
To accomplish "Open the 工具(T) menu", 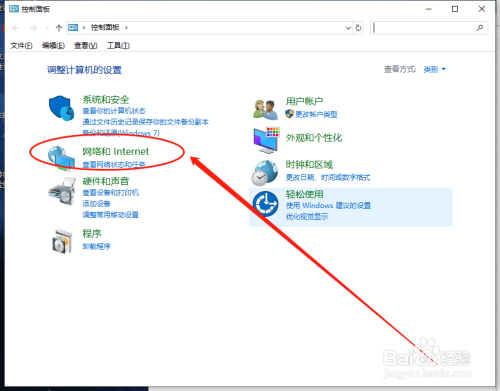I will [x=118, y=46].
